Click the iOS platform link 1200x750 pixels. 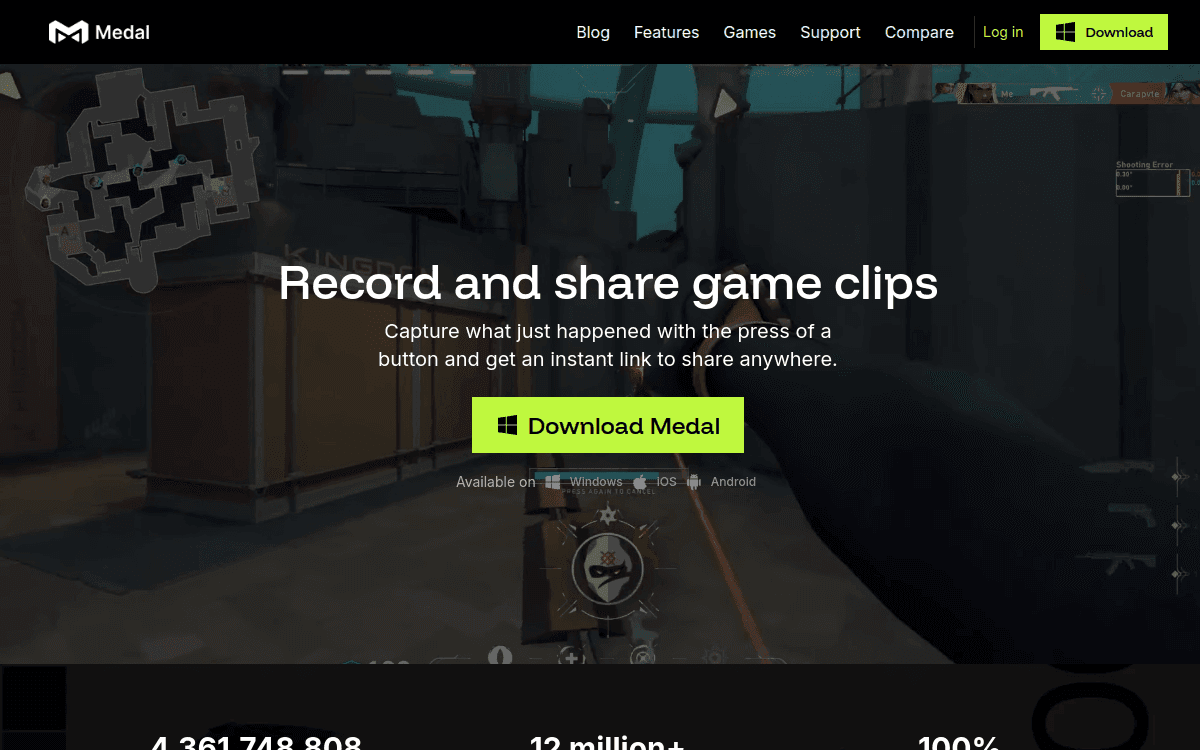665,481
